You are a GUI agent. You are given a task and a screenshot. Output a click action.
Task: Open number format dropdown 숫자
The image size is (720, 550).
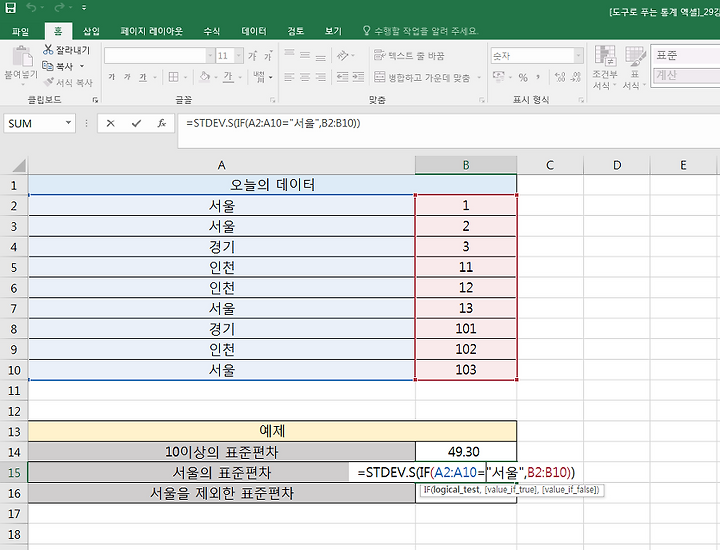[x=579, y=56]
